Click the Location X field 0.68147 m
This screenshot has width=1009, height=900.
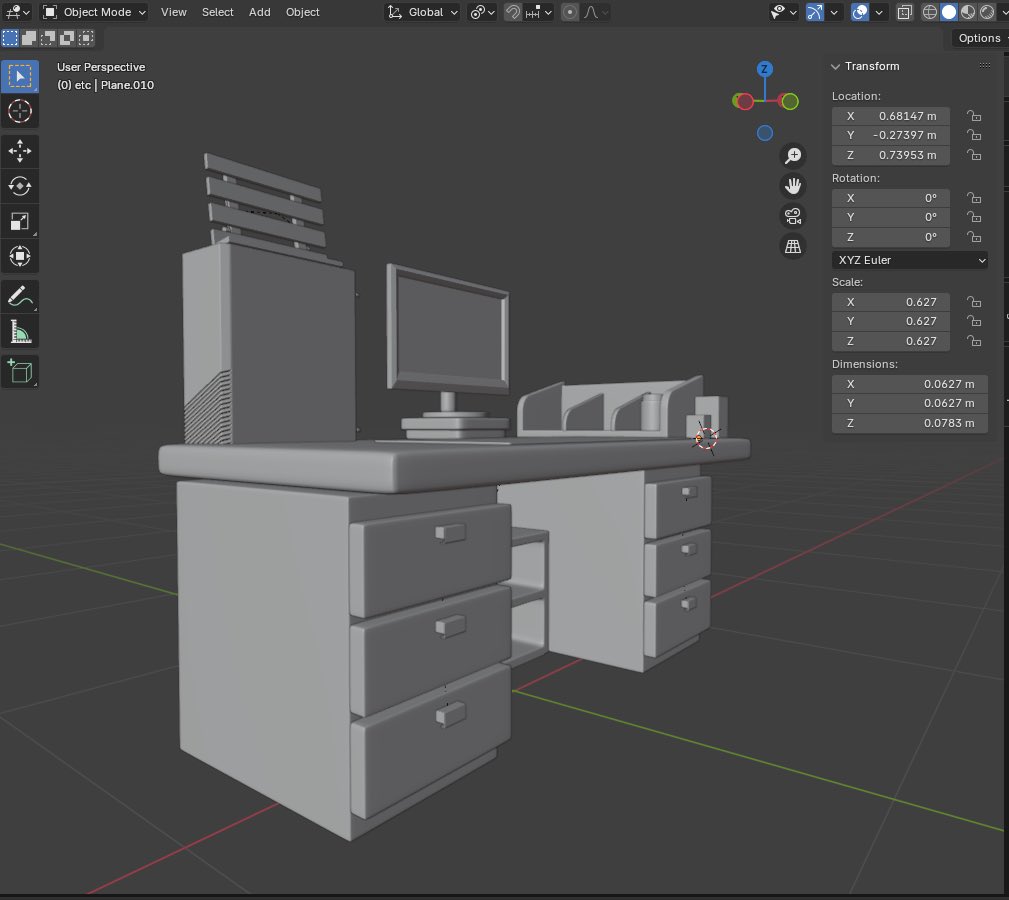point(891,116)
